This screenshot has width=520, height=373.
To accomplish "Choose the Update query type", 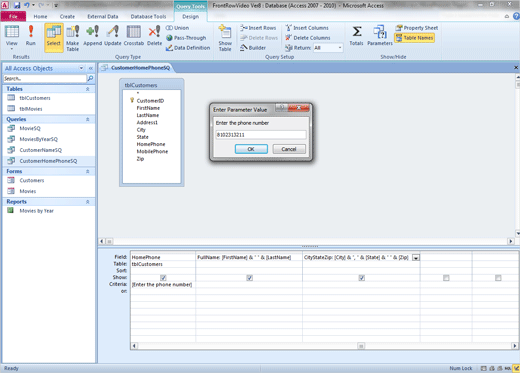I will pos(113,35).
